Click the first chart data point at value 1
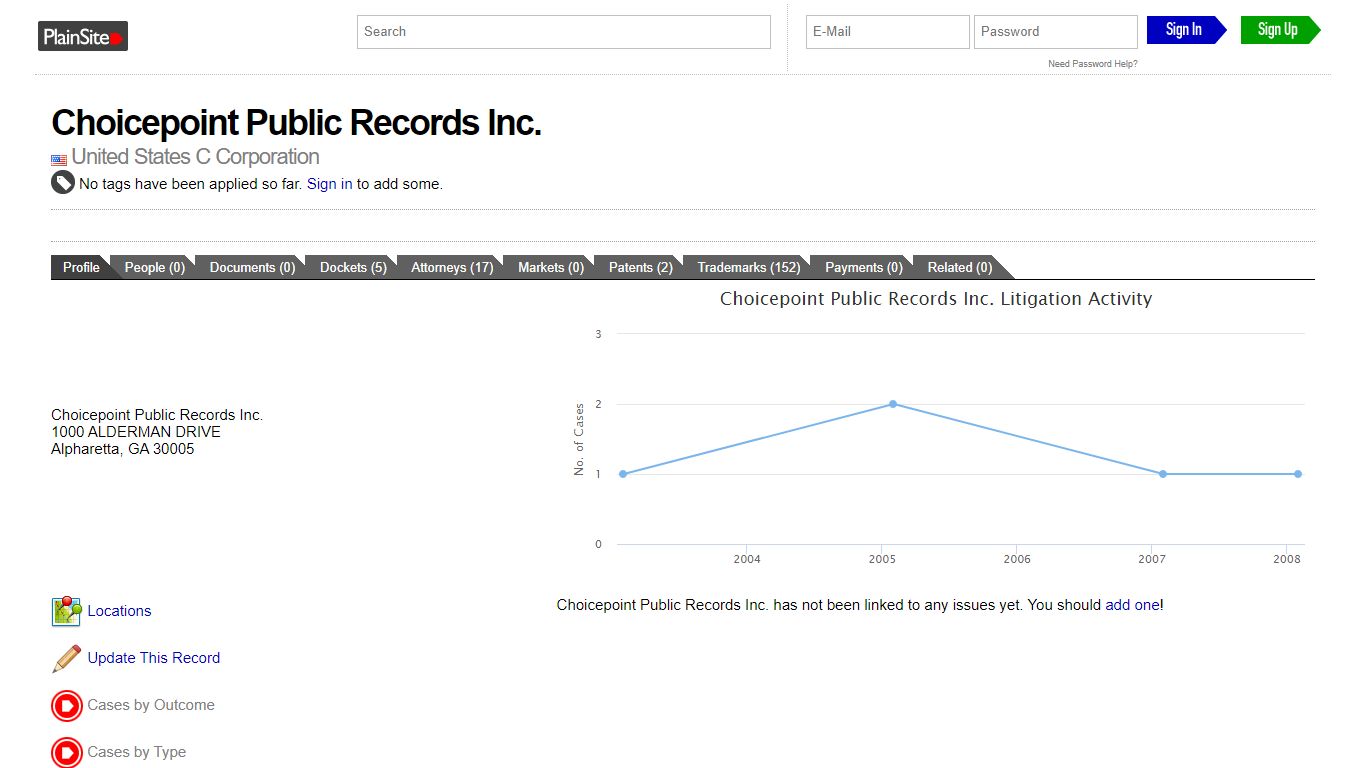This screenshot has width=1366, height=768. 623,474
